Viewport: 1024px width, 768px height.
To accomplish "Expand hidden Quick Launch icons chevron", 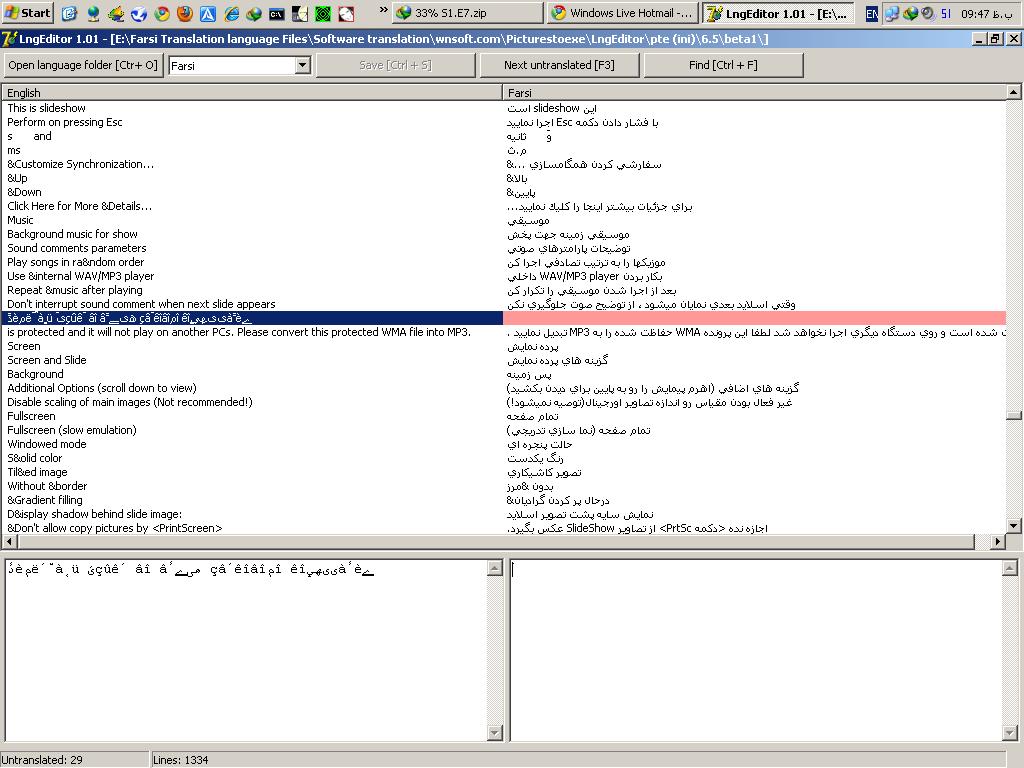I will [x=383, y=11].
